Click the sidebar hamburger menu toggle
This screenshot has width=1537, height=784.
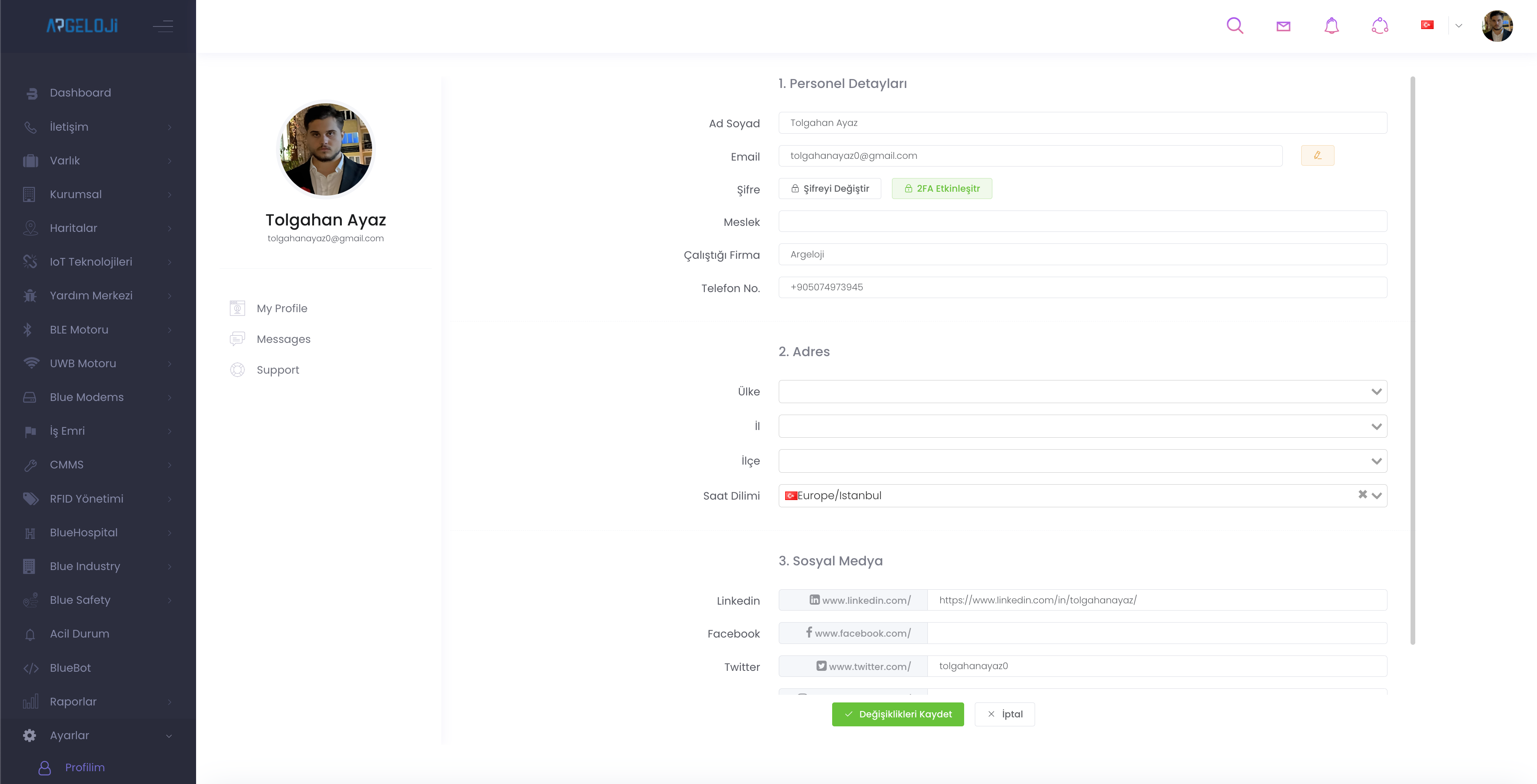pos(162,26)
